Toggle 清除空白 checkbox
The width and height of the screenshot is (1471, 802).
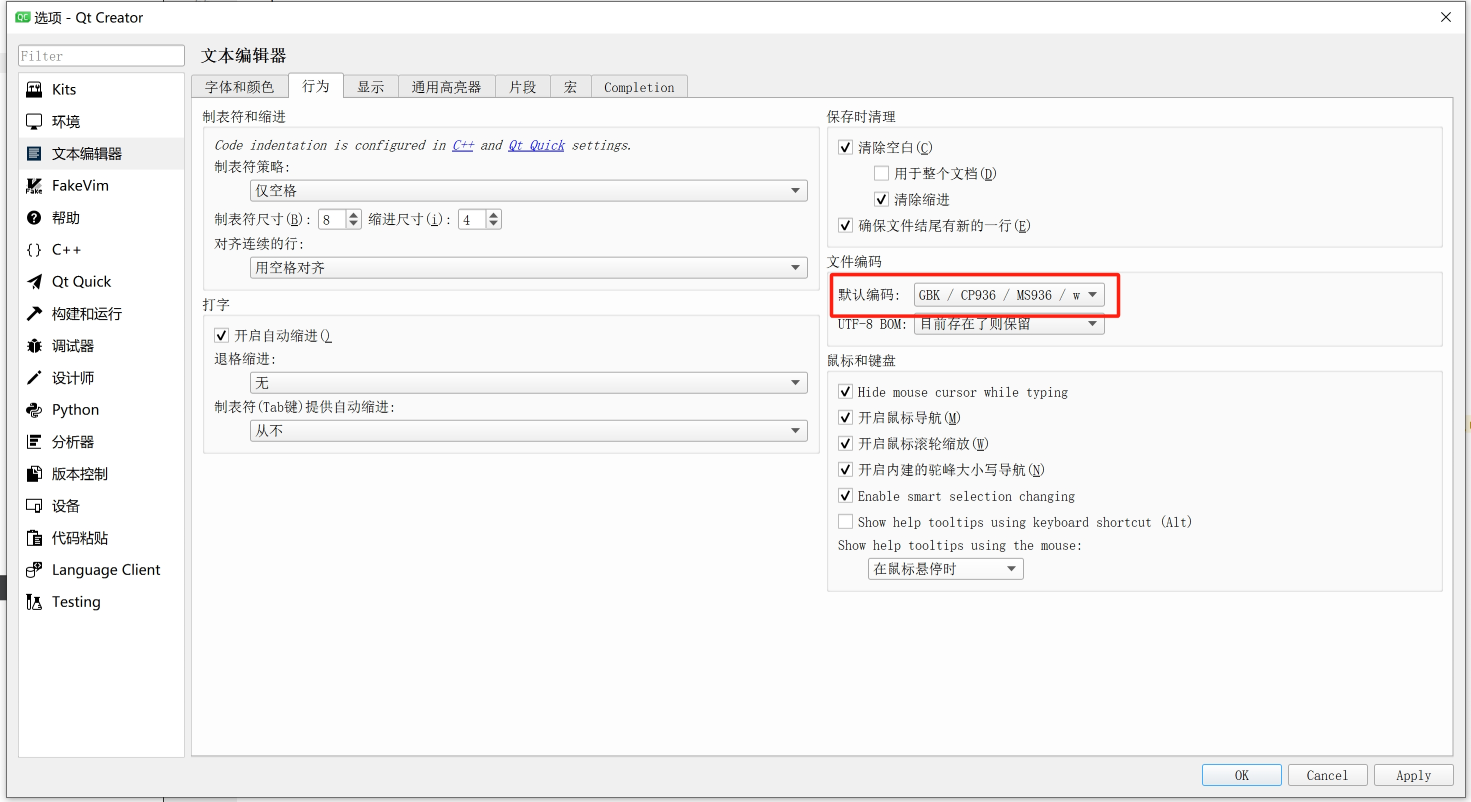pos(846,147)
